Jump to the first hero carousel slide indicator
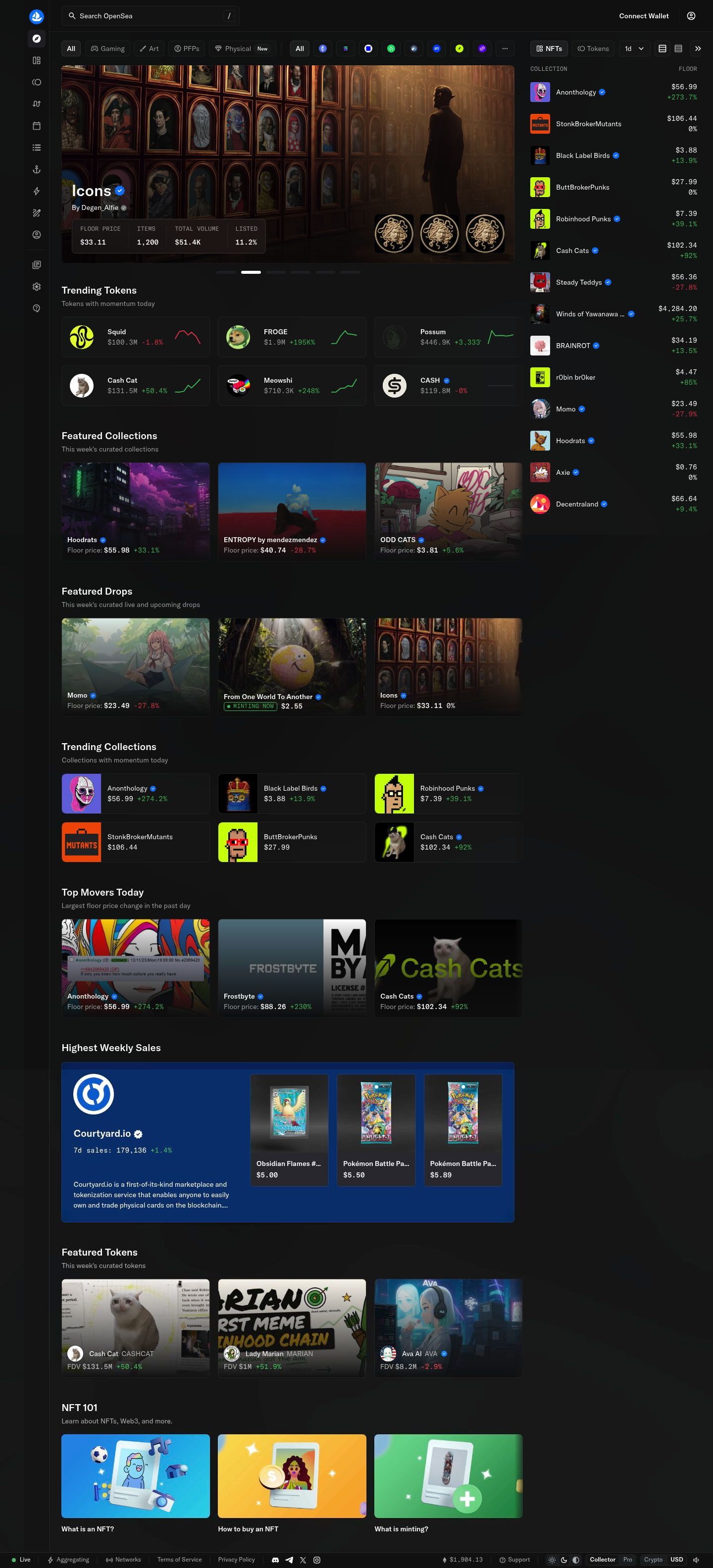 (x=226, y=272)
